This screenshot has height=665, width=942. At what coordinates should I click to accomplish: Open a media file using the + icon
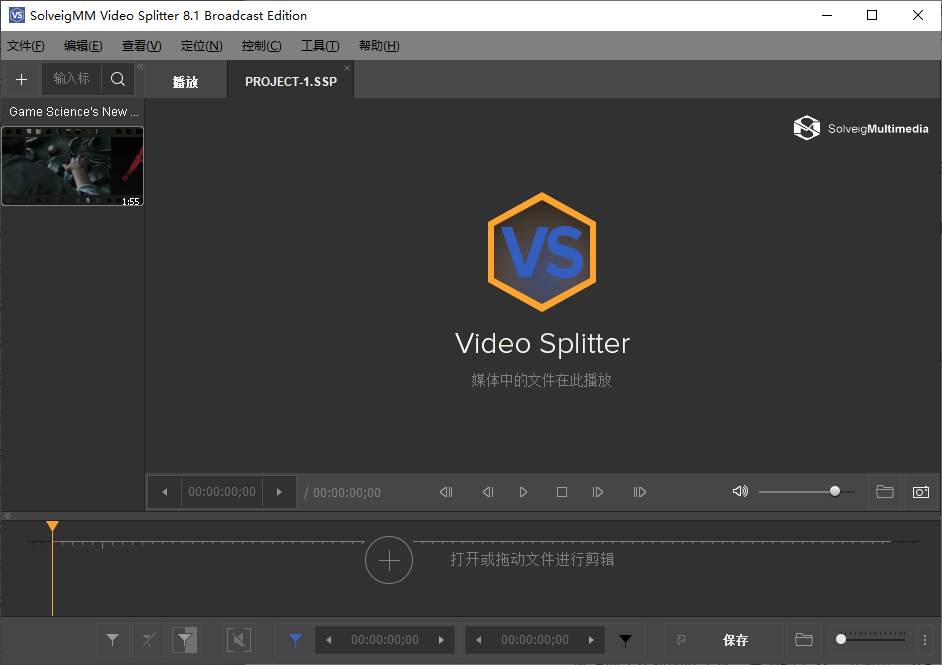[x=21, y=79]
